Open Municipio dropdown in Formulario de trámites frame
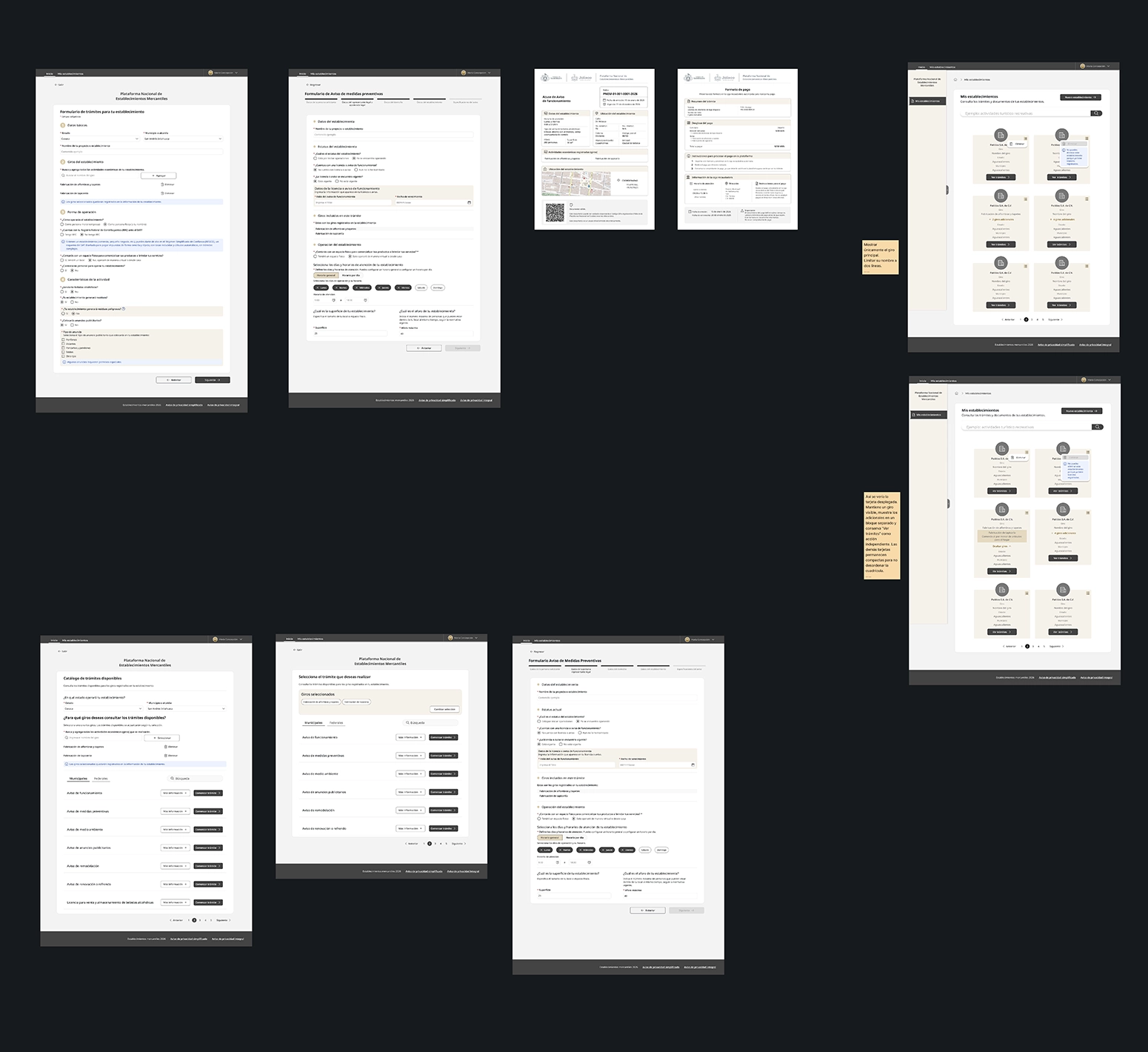Image resolution: width=1148 pixels, height=1052 pixels. [x=182, y=139]
